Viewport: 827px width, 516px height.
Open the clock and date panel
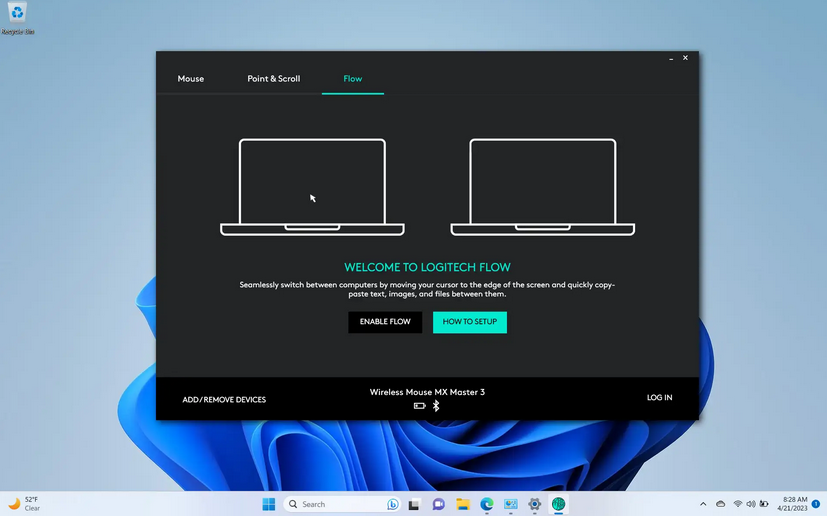(x=792, y=504)
